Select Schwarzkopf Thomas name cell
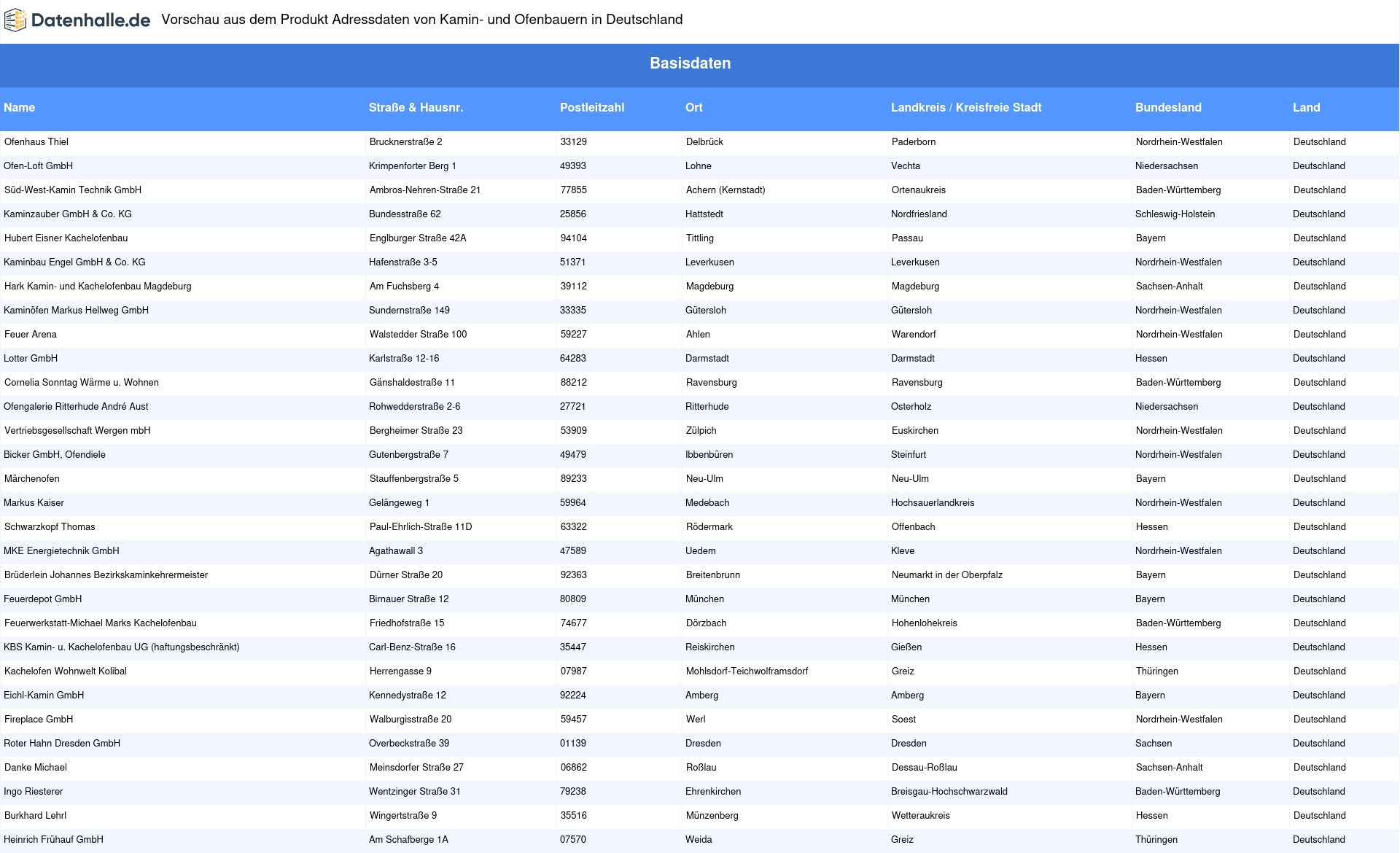Screen dimensions: 1400x853 click(50, 527)
